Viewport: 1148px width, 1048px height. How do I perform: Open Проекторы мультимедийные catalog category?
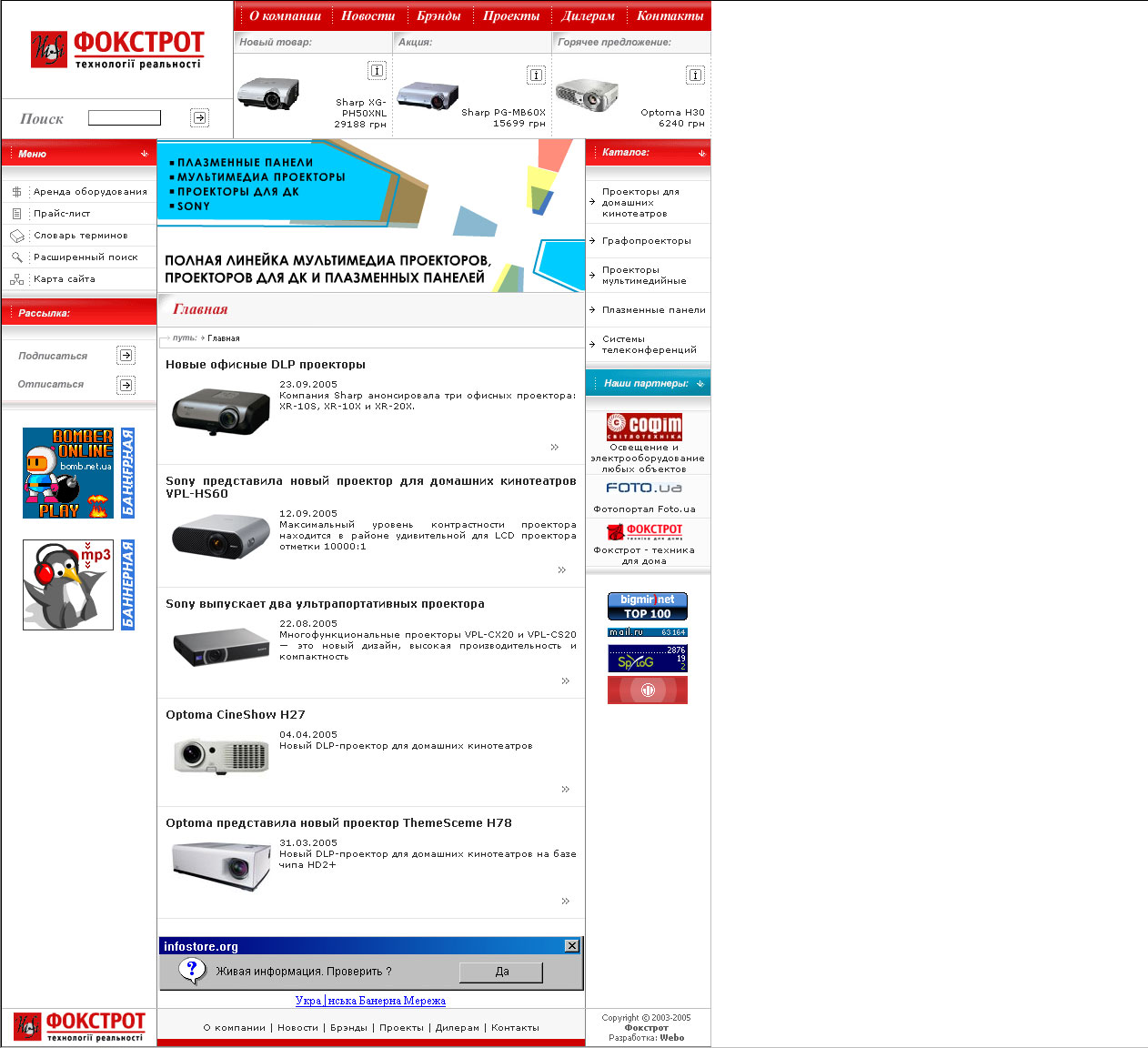point(644,276)
